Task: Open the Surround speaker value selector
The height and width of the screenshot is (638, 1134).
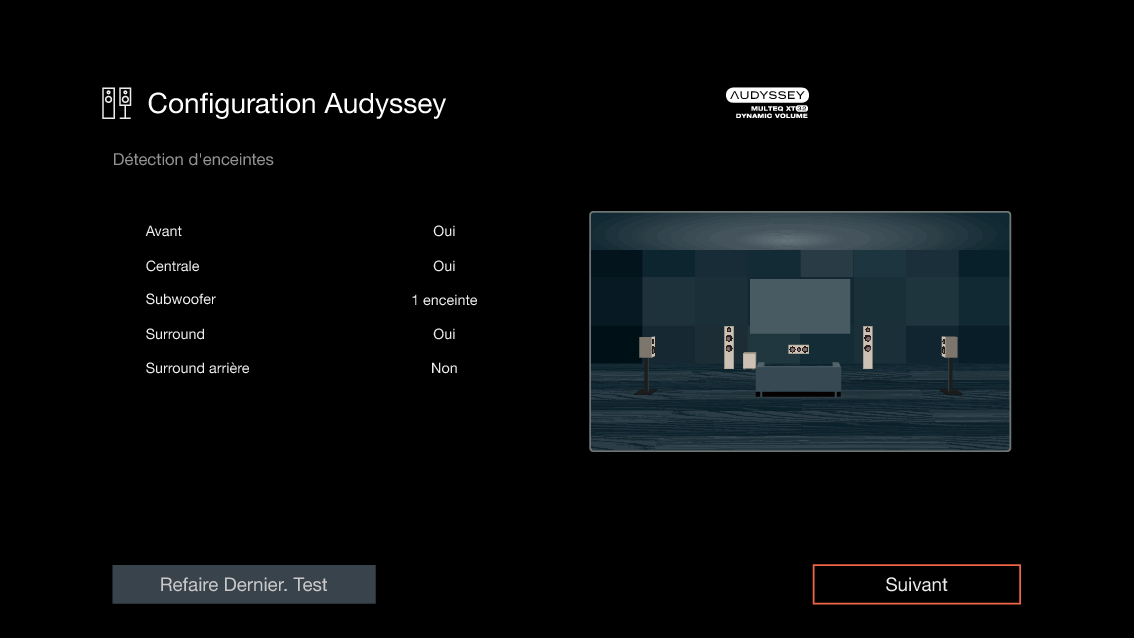Action: click(443, 334)
